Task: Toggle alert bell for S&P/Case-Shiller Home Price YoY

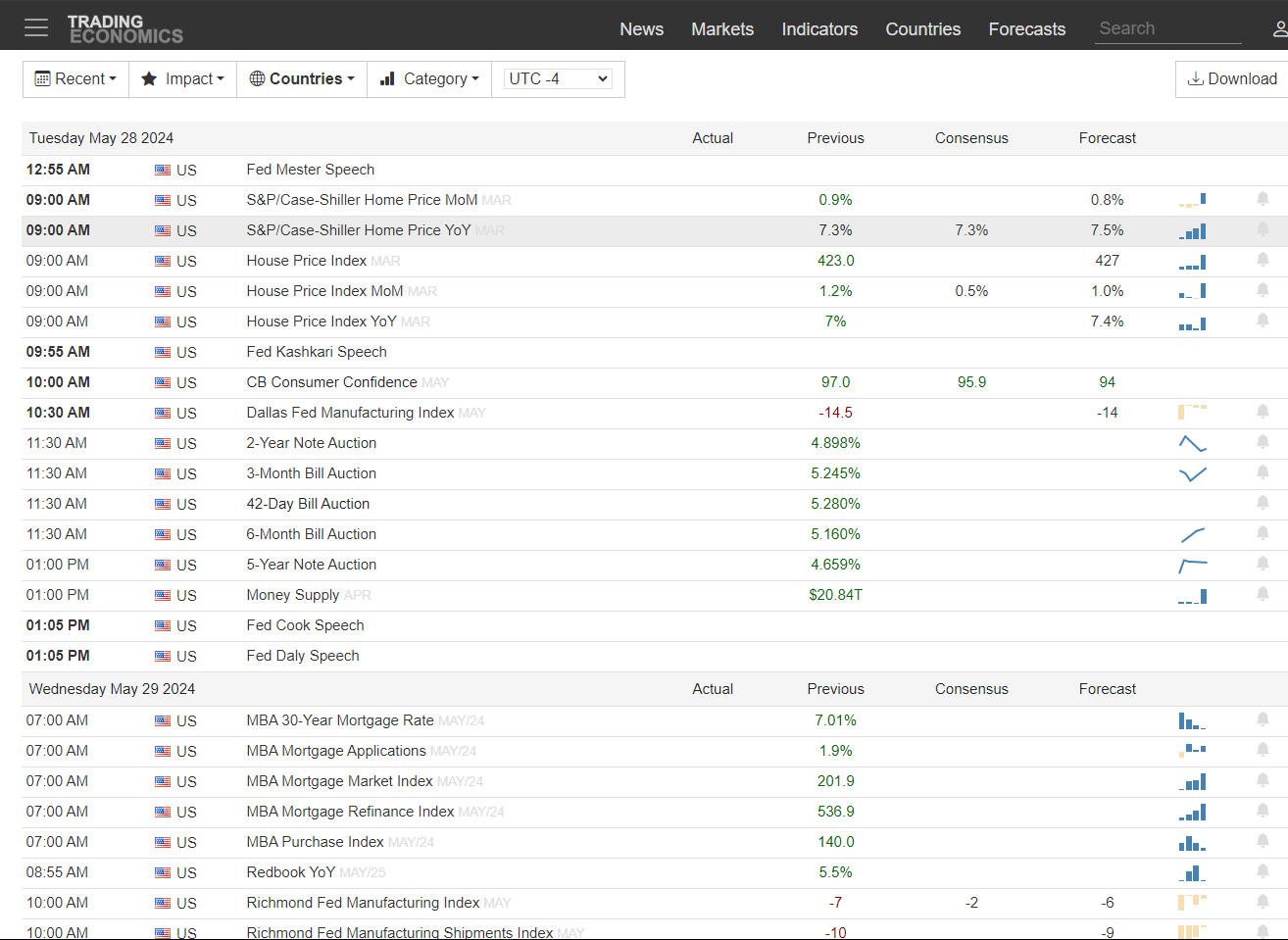Action: pos(1263,229)
